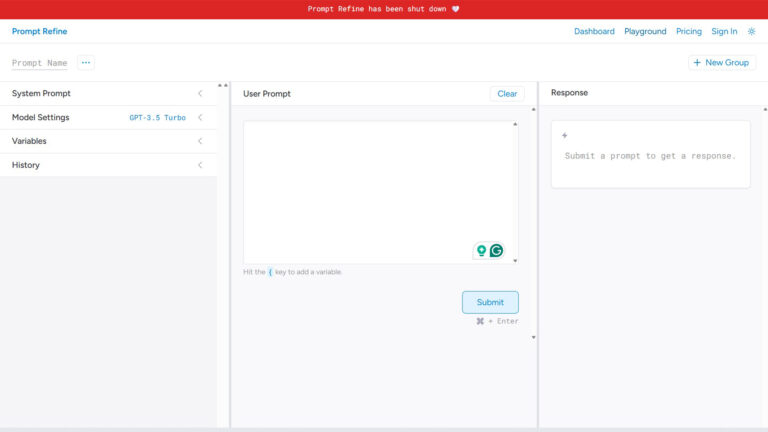Click the lightning bolt icon in Response card
768x432 pixels.
(565, 135)
